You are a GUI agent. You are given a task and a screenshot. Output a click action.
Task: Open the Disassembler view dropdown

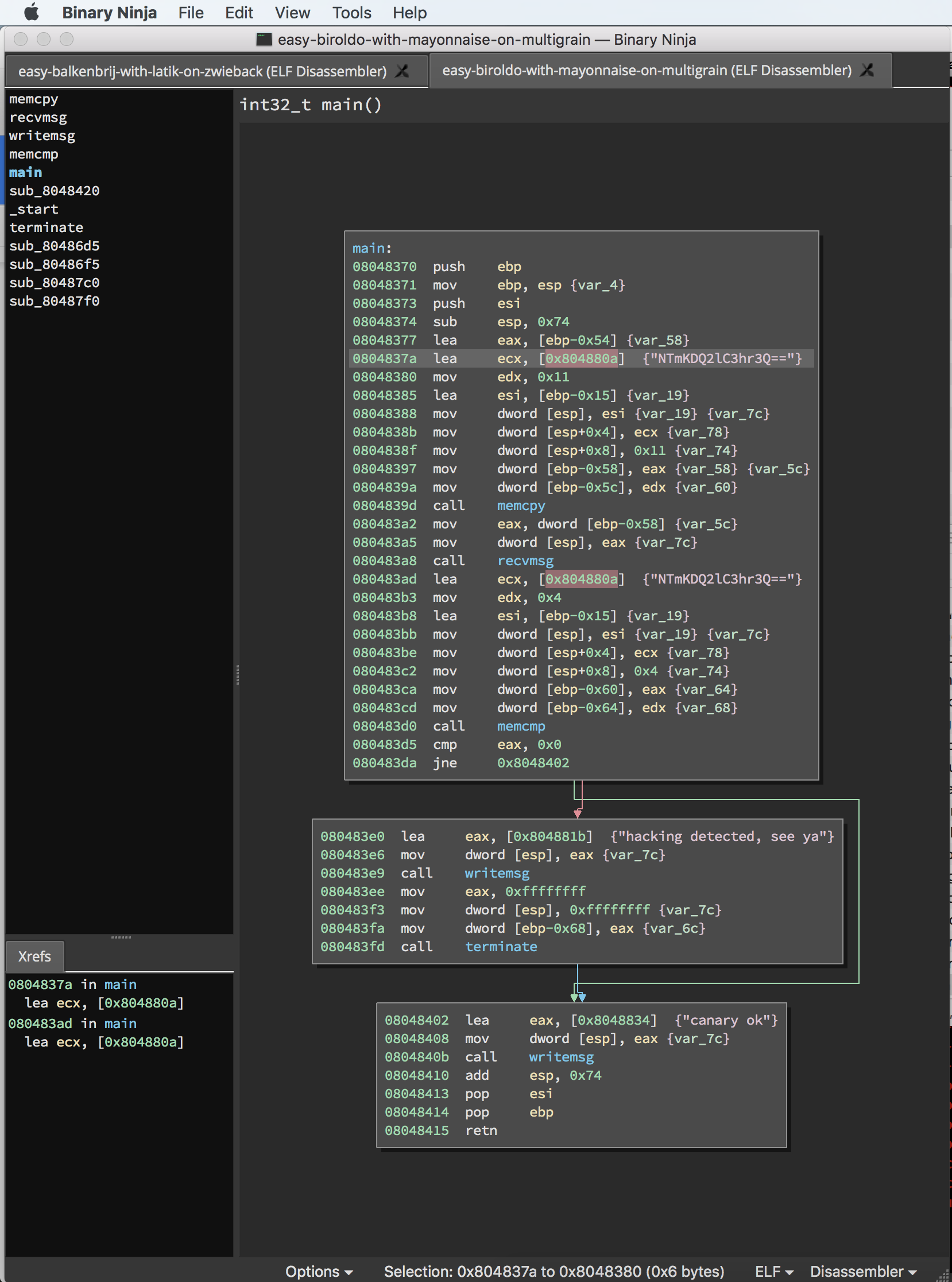point(862,1271)
